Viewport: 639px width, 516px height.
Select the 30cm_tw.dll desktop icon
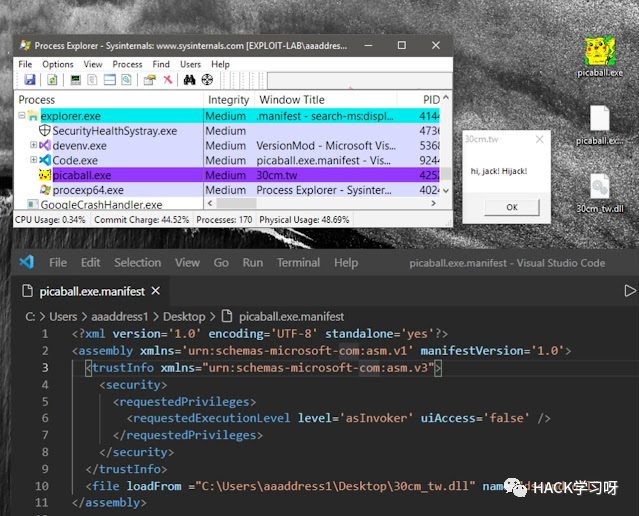(599, 193)
